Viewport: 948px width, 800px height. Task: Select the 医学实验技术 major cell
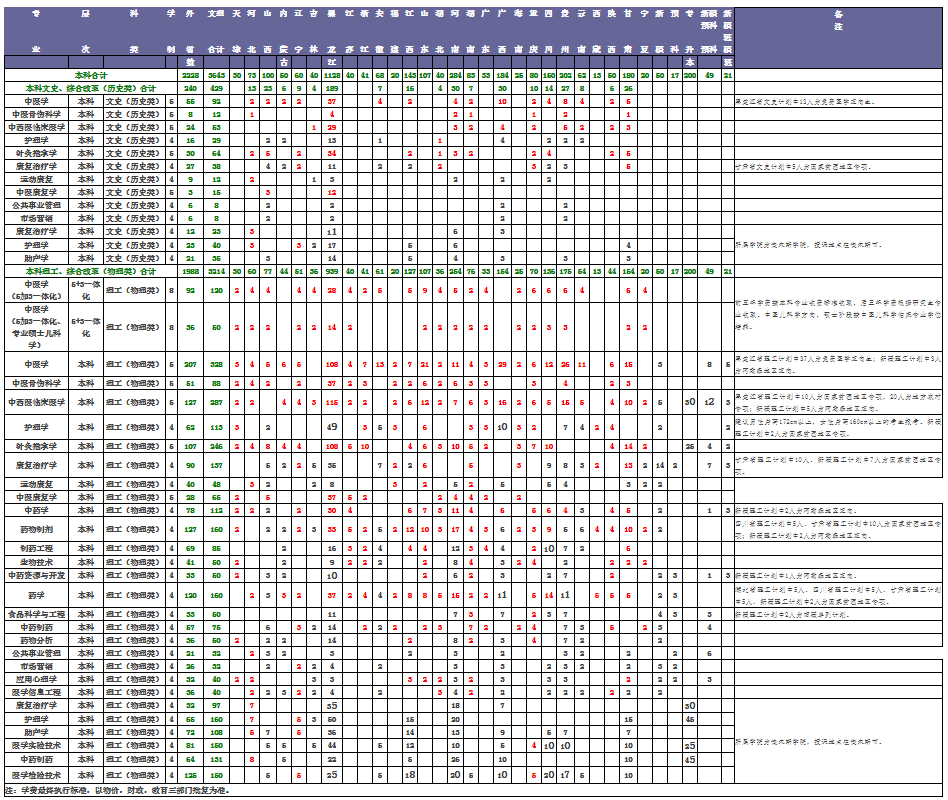[36, 745]
